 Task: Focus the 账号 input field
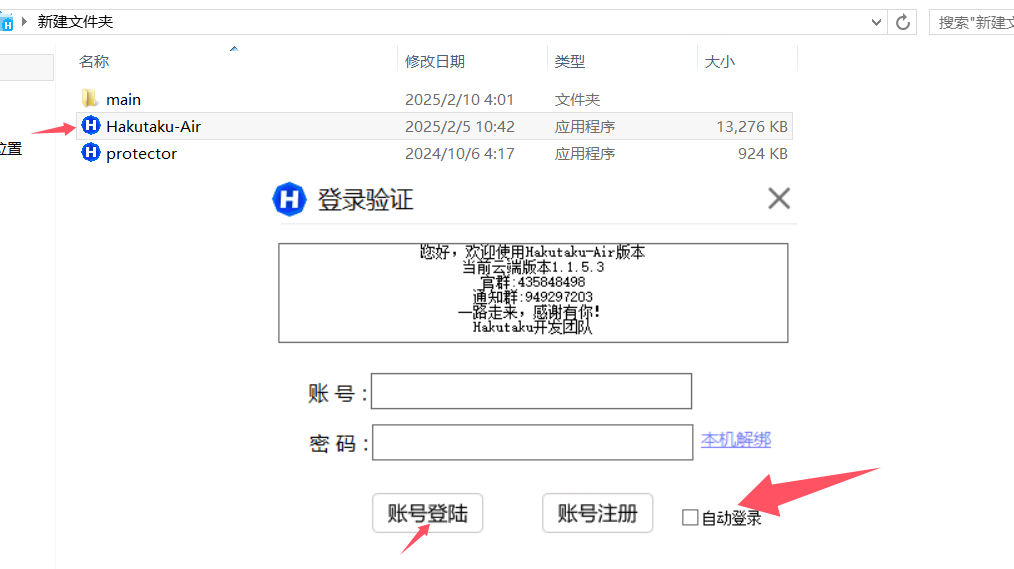pos(532,391)
